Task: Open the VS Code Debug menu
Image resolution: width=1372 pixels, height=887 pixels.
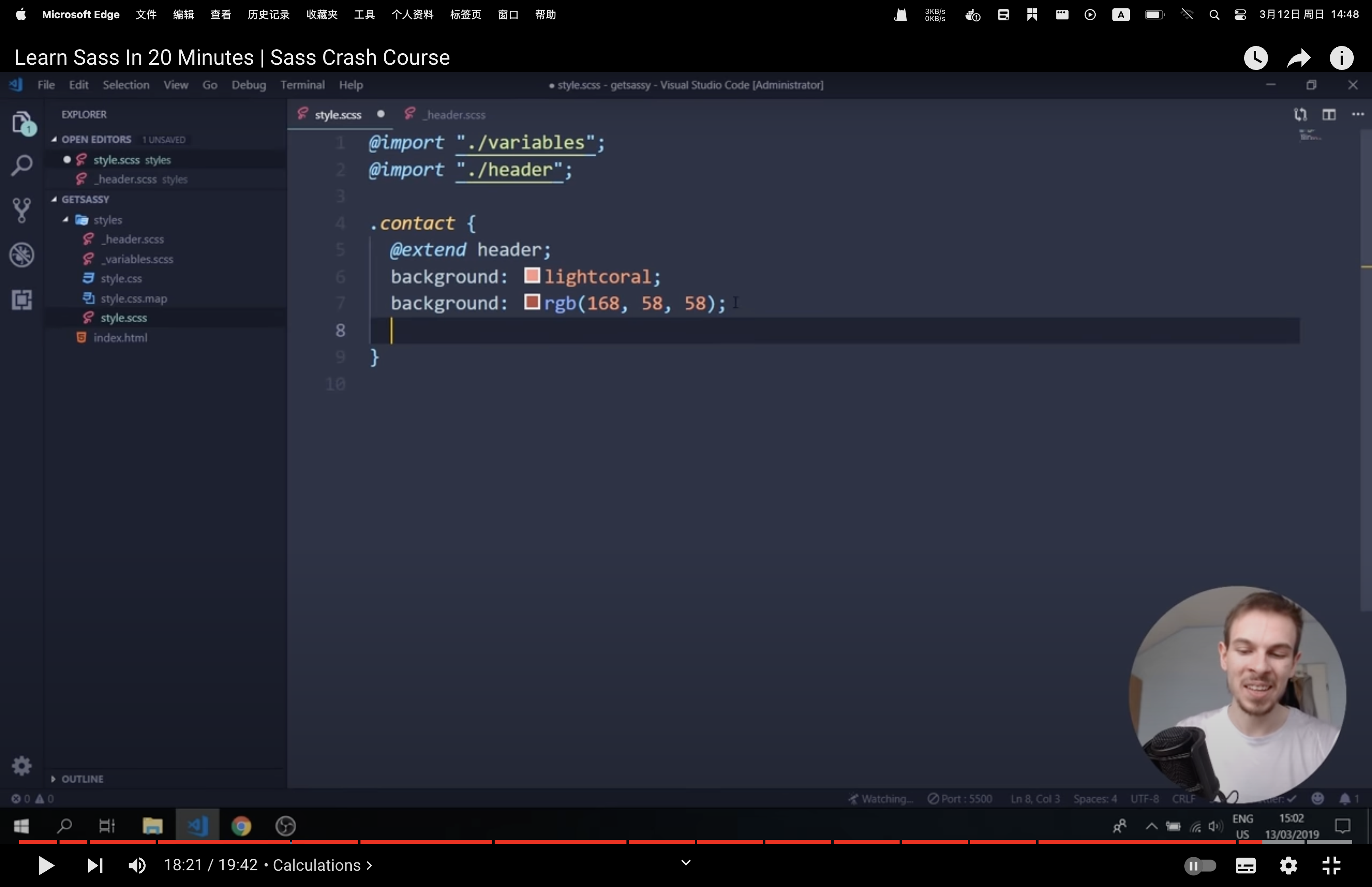Action: 249,85
